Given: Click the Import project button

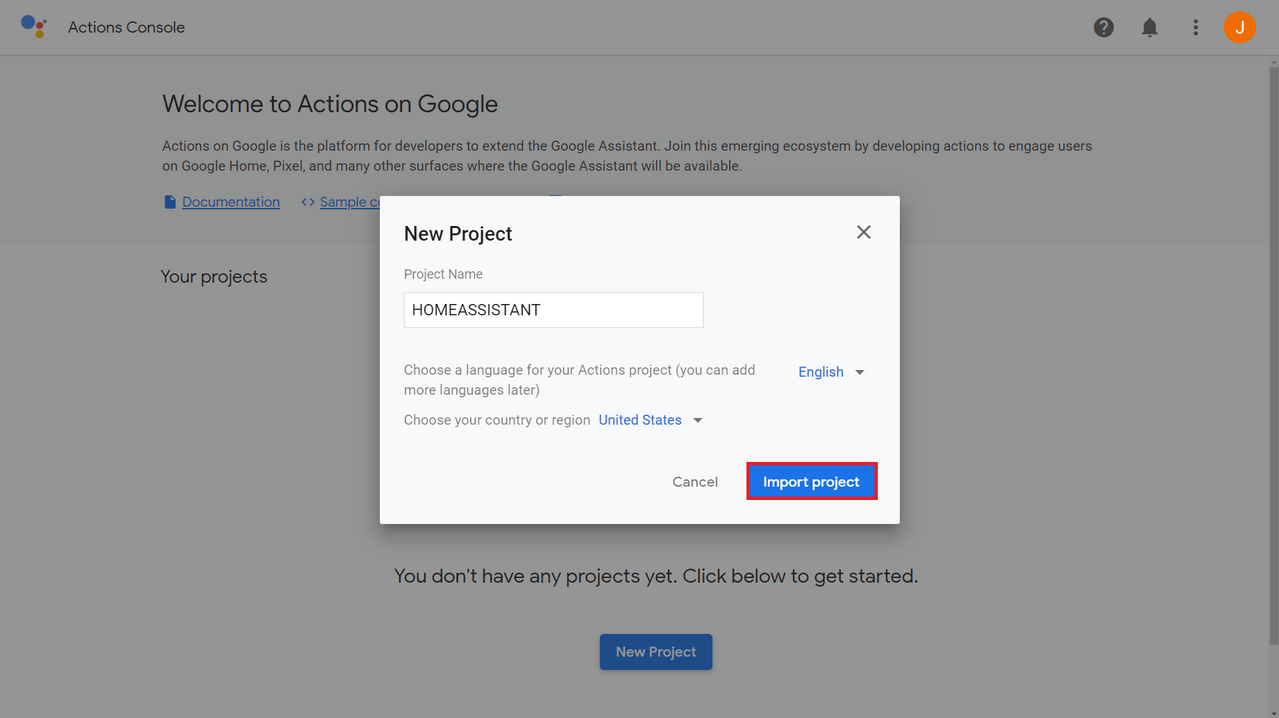Looking at the screenshot, I should 811,482.
